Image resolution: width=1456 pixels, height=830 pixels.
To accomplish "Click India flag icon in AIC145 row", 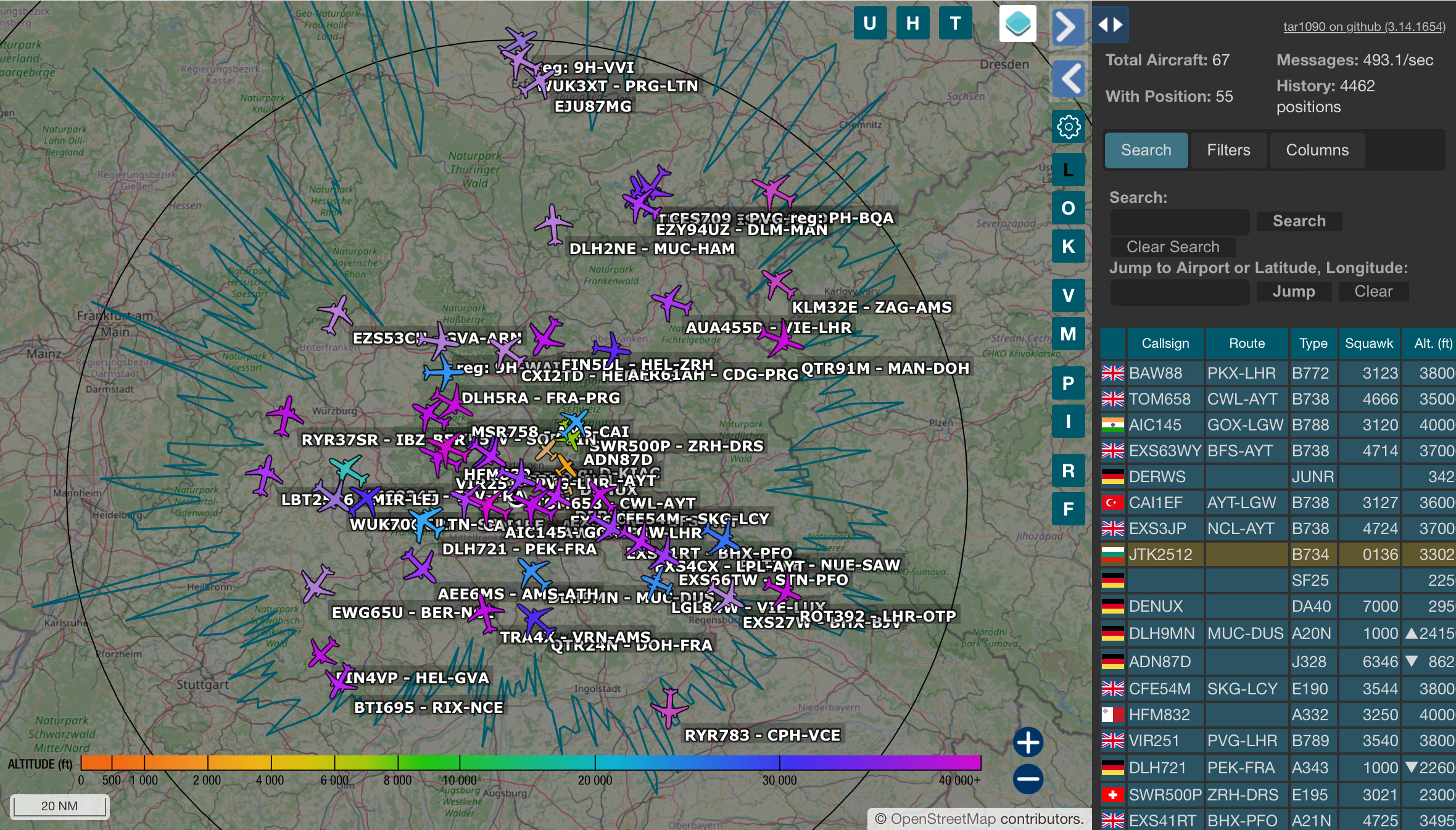I will pos(1113,425).
